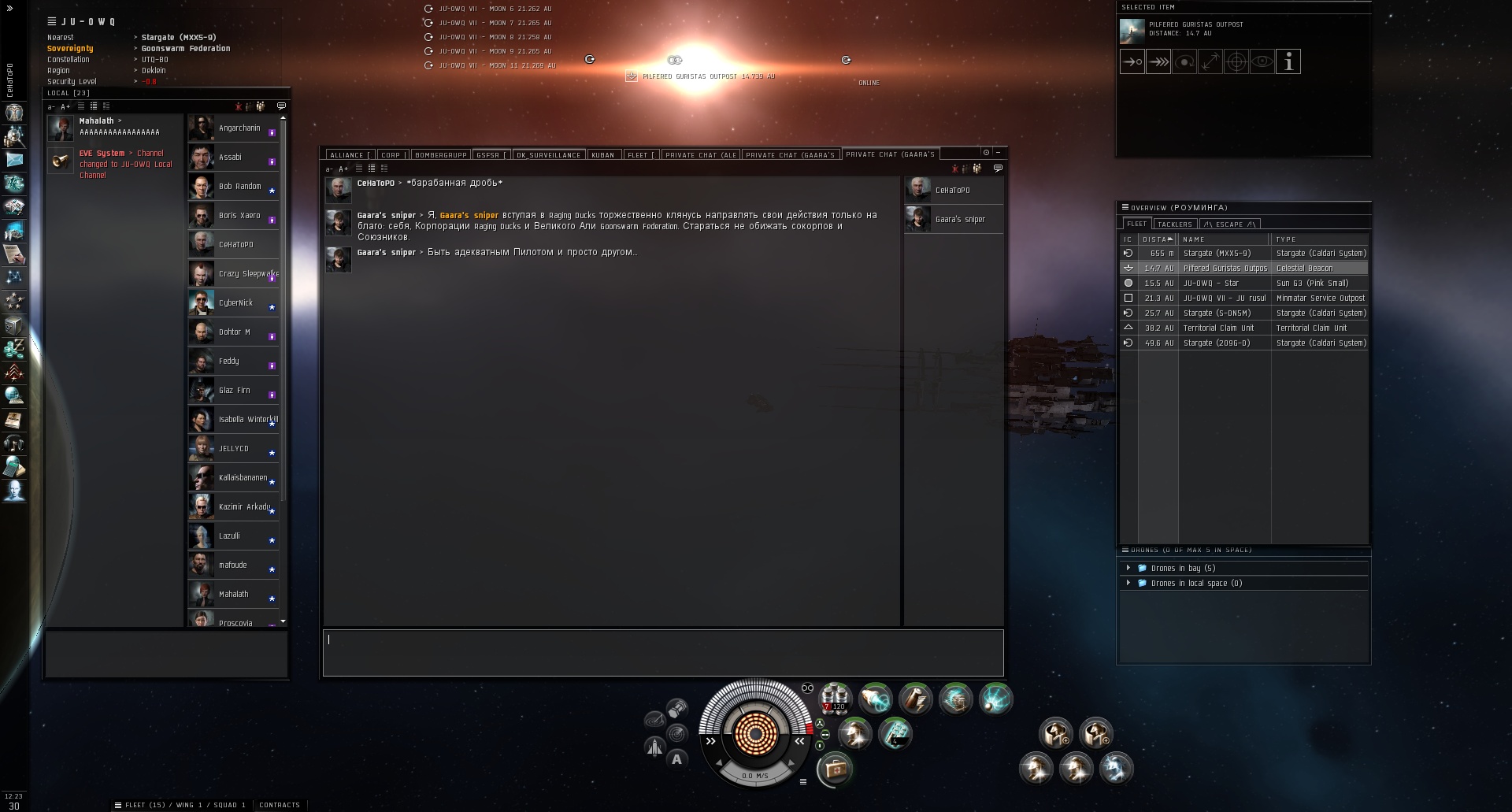Viewport: 1512px width, 812px height.
Task: Expand the Neocom with the double chevron
Action: click(x=10, y=8)
